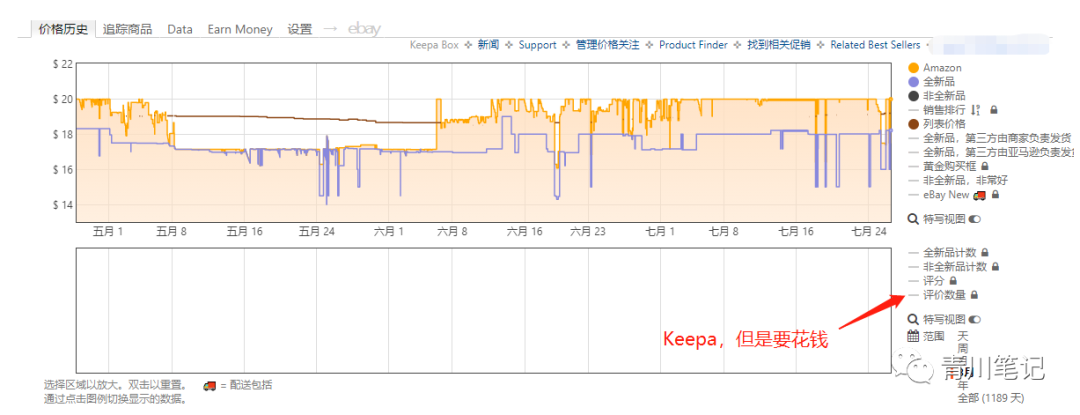Open the 管理价格关注 link
The height and width of the screenshot is (415, 1080).
pyautogui.click(x=608, y=45)
